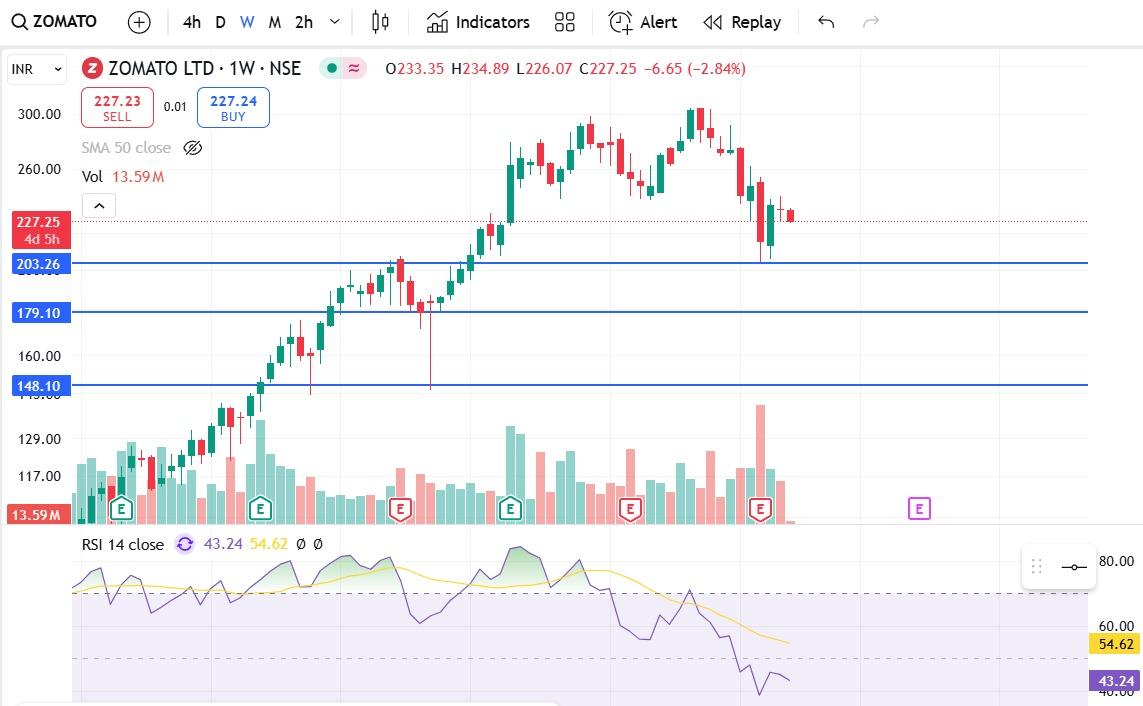Click the second green earnings E marker
Image resolution: width=1143 pixels, height=706 pixels.
pyautogui.click(x=260, y=509)
